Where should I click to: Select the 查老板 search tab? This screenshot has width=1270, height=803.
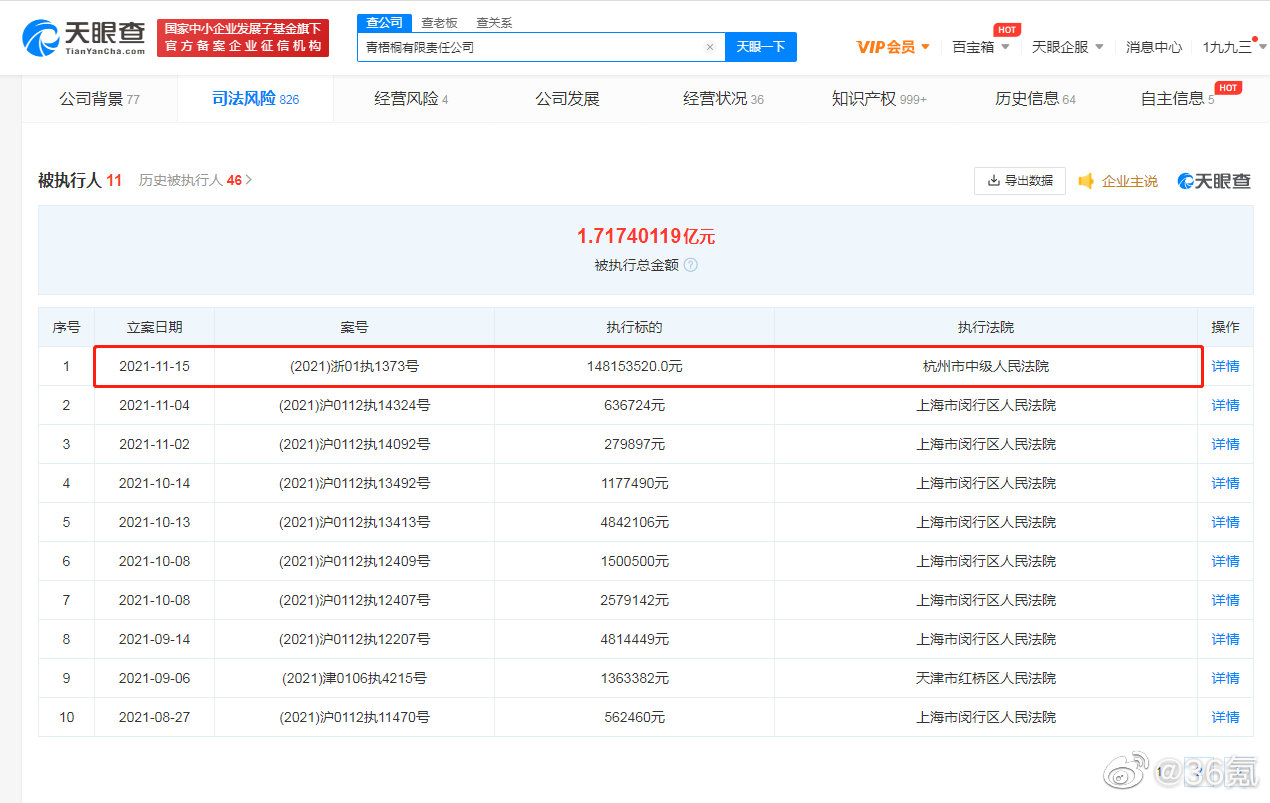tap(440, 21)
